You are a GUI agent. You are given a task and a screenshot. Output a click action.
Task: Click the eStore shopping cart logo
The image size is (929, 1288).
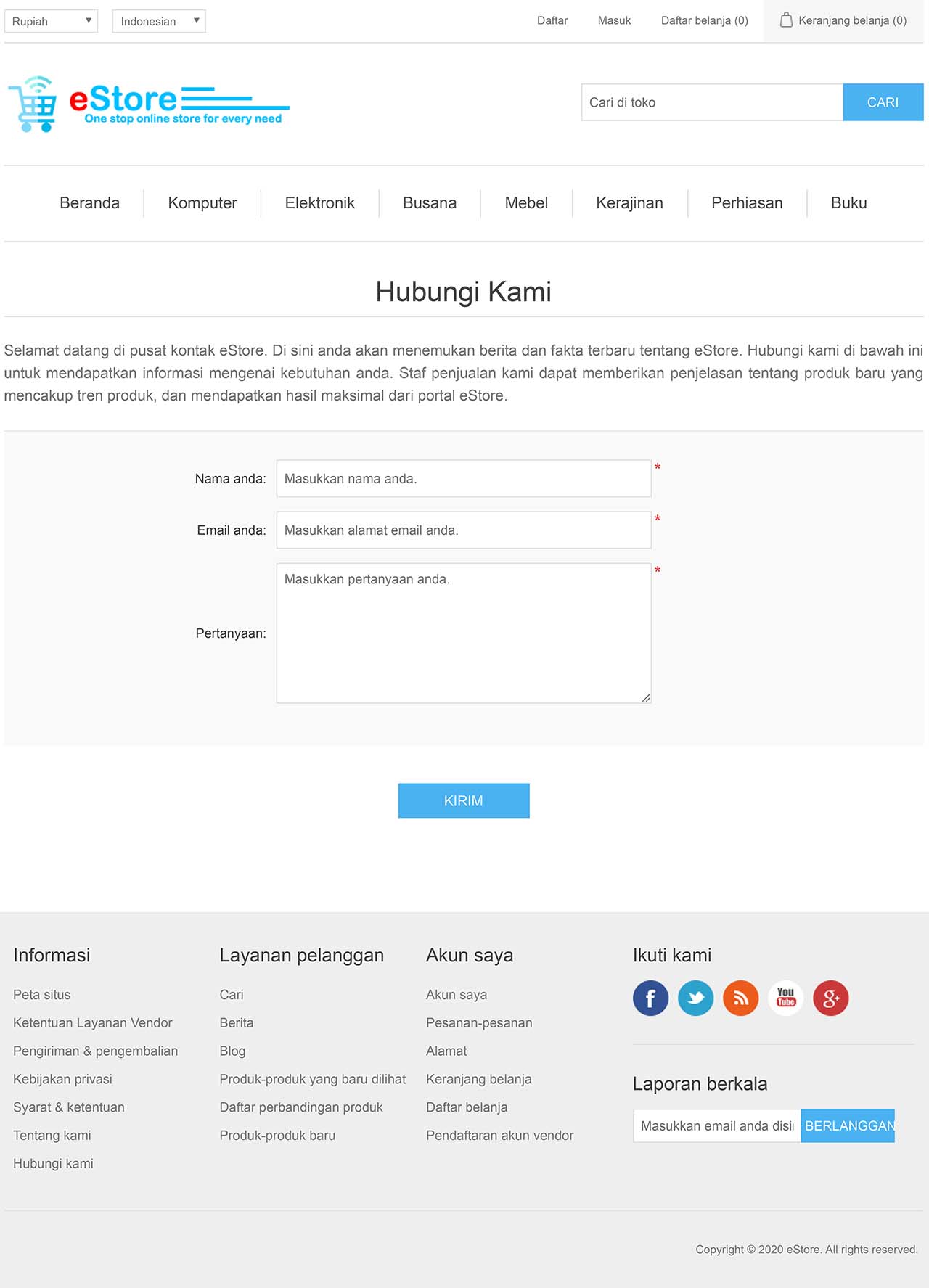click(x=148, y=104)
